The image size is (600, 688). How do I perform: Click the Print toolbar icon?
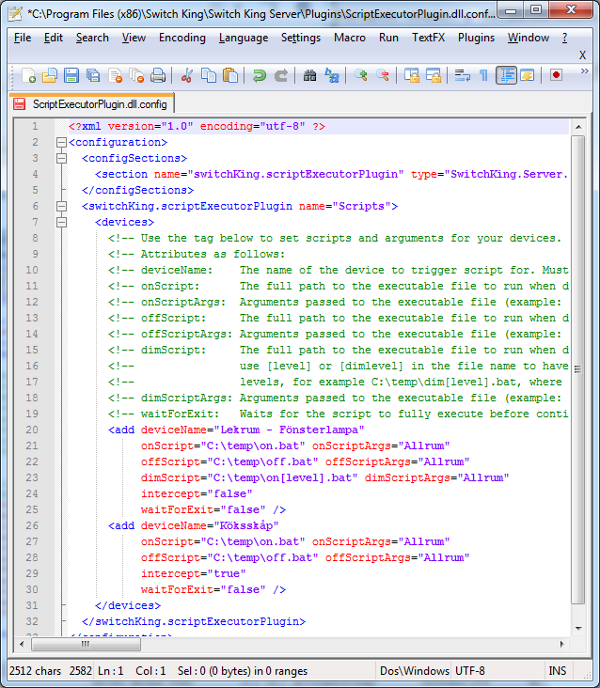tap(158, 76)
